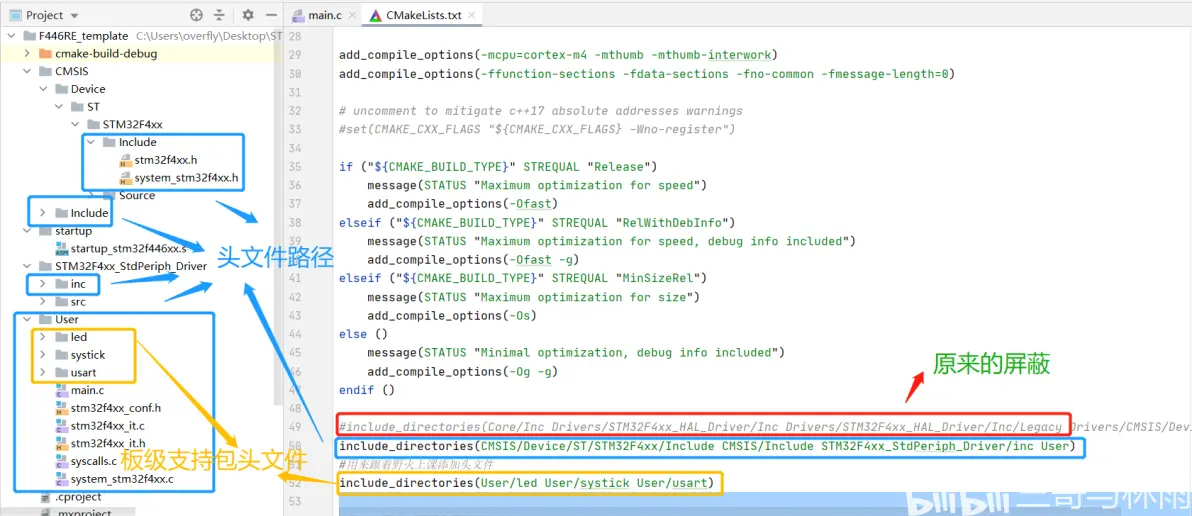Viewport: 1192px width, 516px height.
Task: Select the STM32F4xx folder label
Action: 133,125
